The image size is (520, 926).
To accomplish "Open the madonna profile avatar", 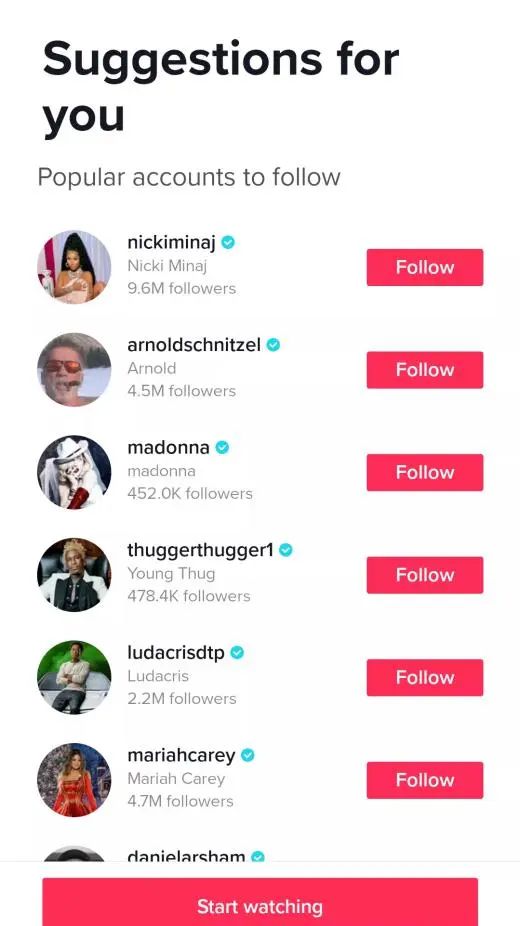I will point(74,472).
